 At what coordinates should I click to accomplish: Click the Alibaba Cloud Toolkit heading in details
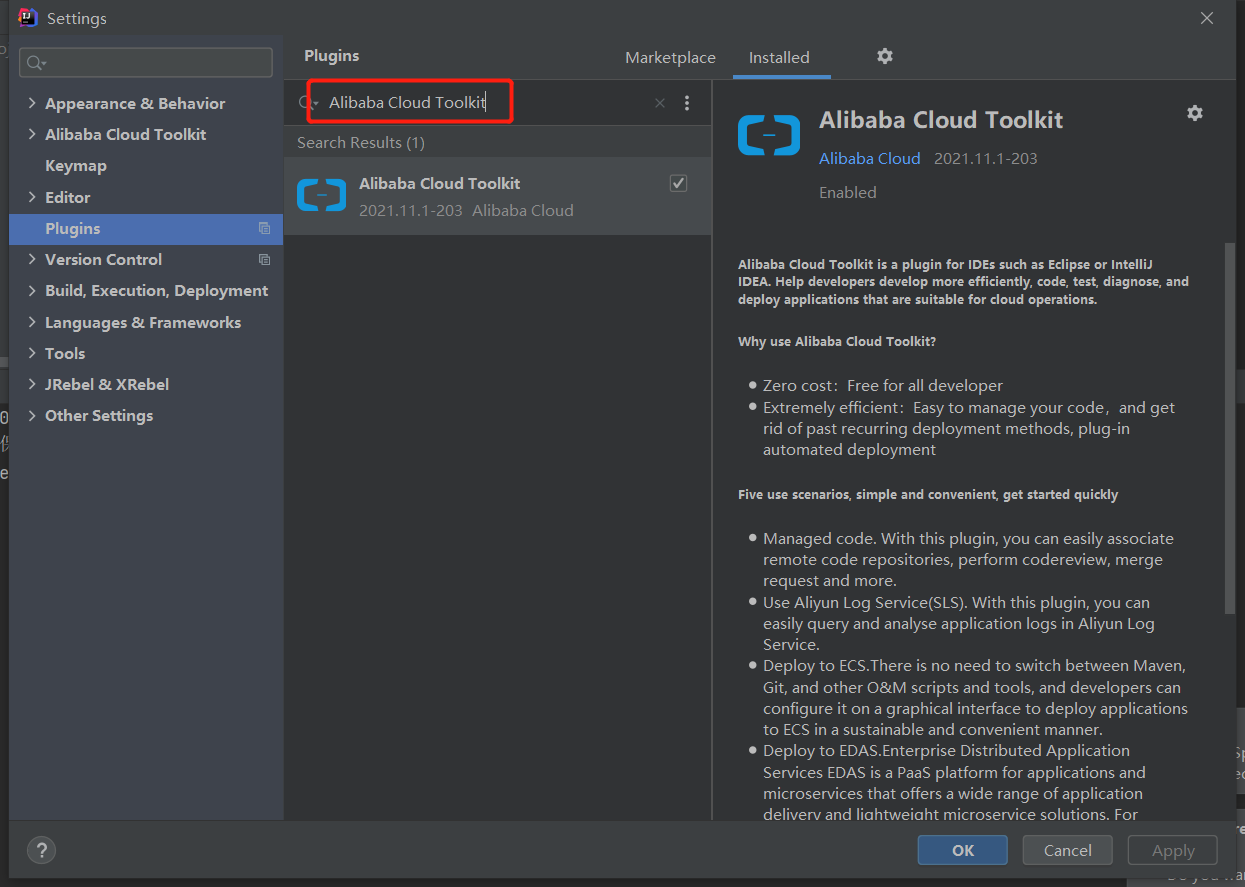click(x=941, y=120)
